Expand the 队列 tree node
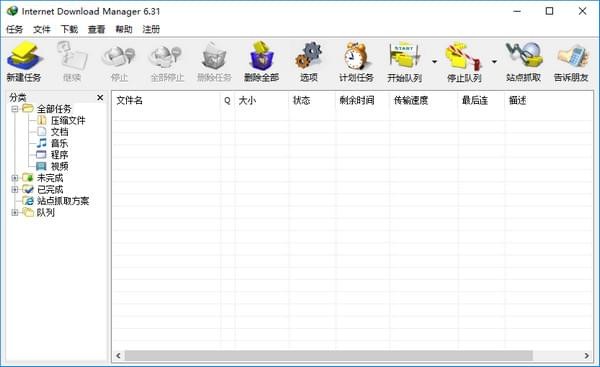 point(15,212)
